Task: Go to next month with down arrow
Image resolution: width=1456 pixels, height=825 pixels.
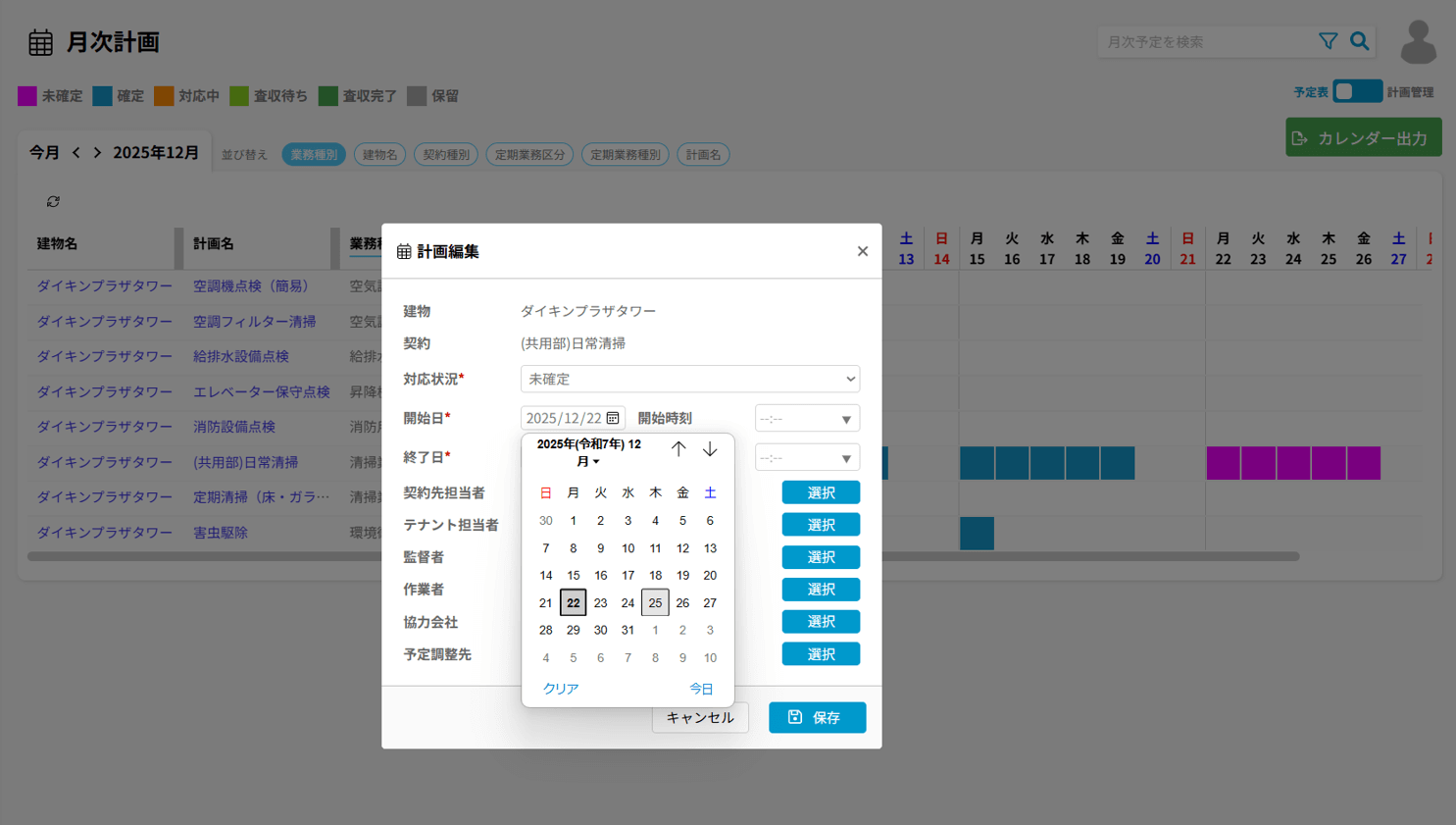Action: tap(710, 449)
